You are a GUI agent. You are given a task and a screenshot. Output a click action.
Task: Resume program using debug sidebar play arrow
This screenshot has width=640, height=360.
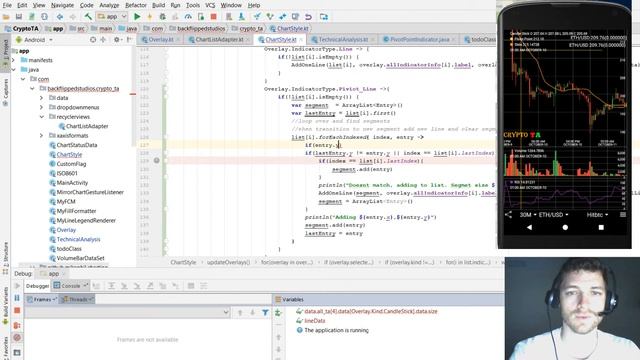click(17, 286)
